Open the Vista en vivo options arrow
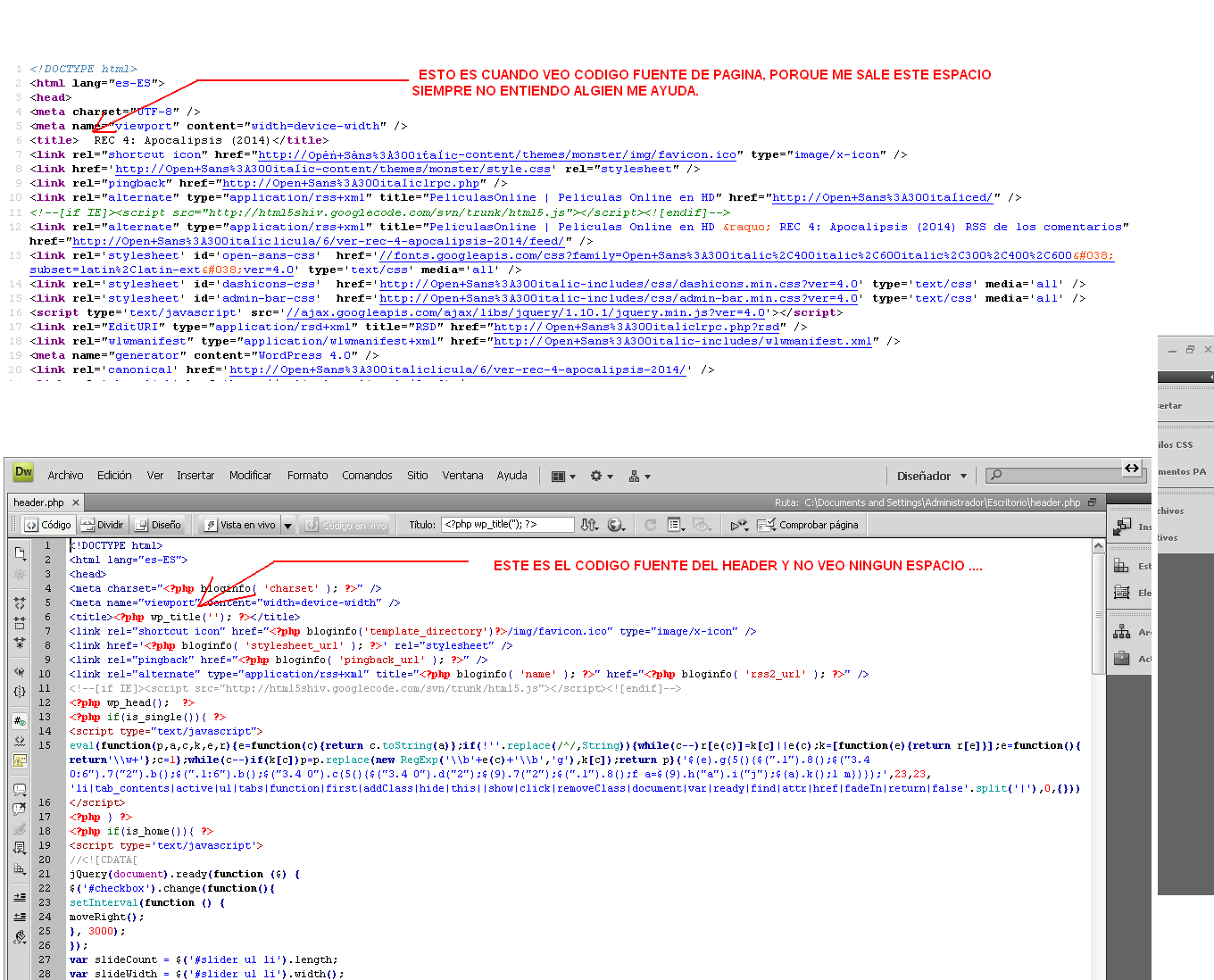This screenshot has width=1214, height=980. (x=288, y=526)
